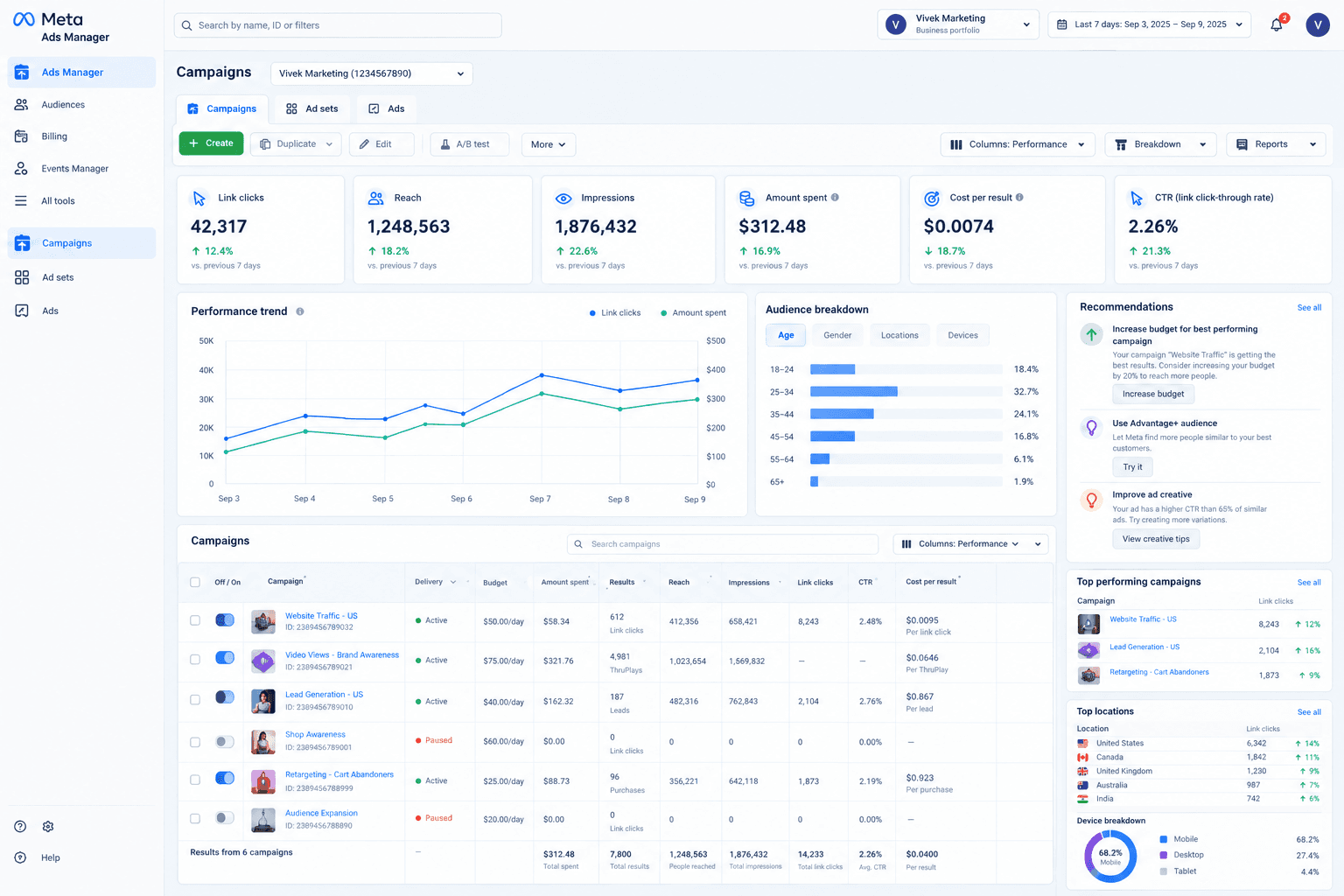Click the magnifier icon in top search bar
Viewport: 1344px width, 896px height.
(x=186, y=25)
